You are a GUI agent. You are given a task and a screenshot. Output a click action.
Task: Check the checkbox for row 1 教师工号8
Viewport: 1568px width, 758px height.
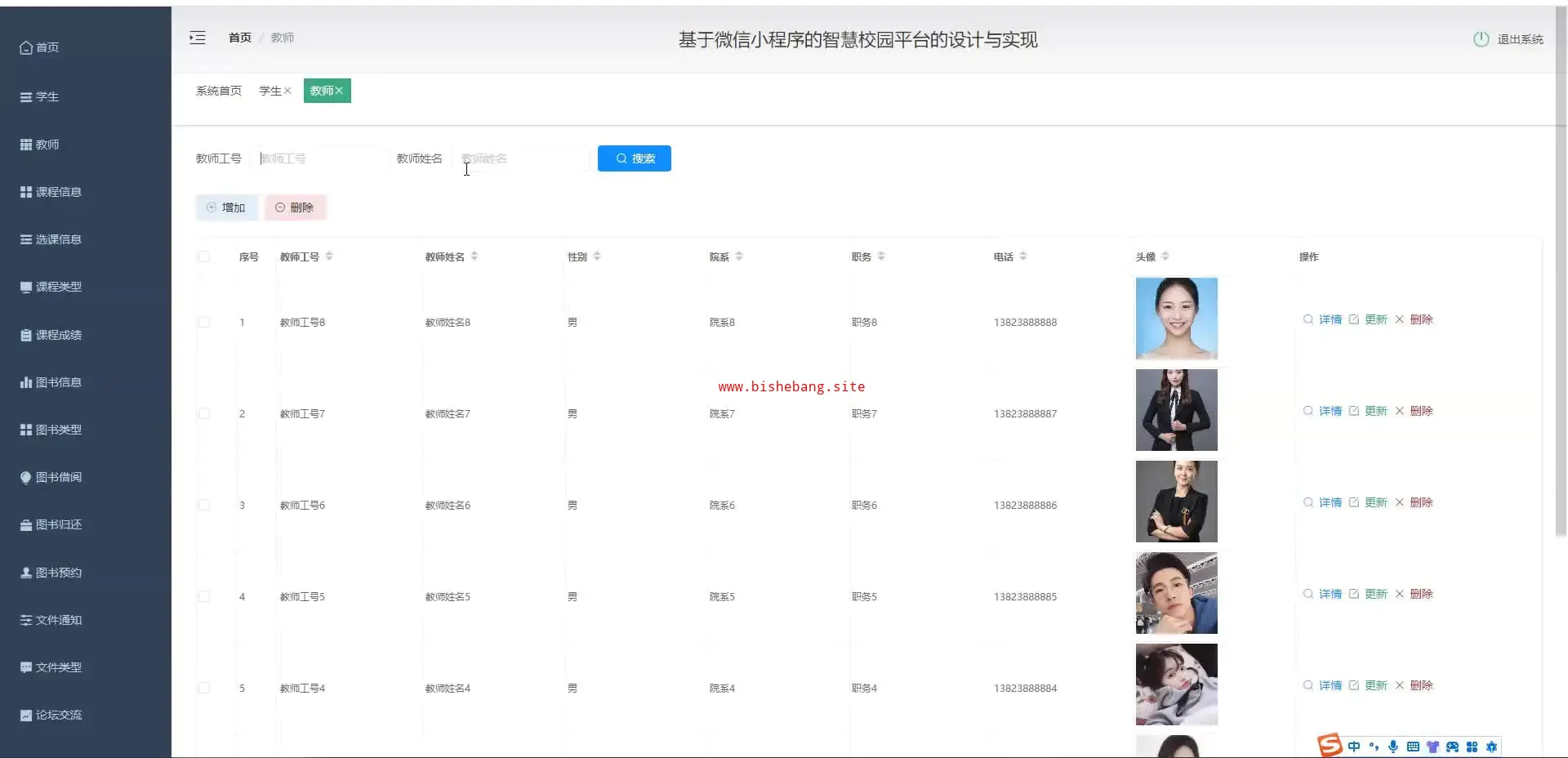[x=204, y=322]
